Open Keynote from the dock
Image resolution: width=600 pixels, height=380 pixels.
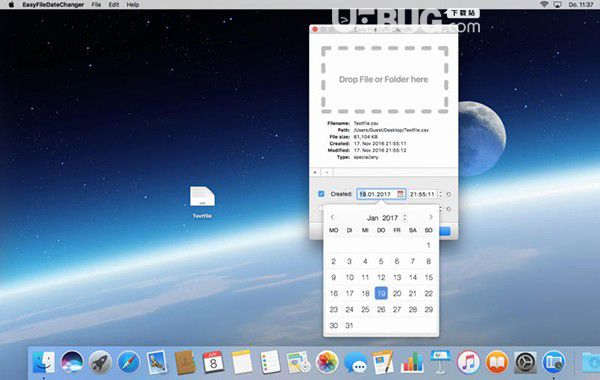(440, 362)
